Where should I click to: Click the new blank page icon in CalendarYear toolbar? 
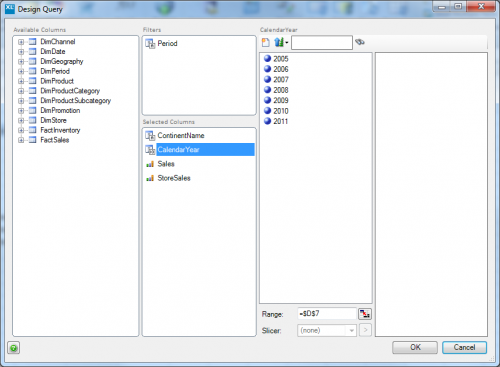click(266, 42)
